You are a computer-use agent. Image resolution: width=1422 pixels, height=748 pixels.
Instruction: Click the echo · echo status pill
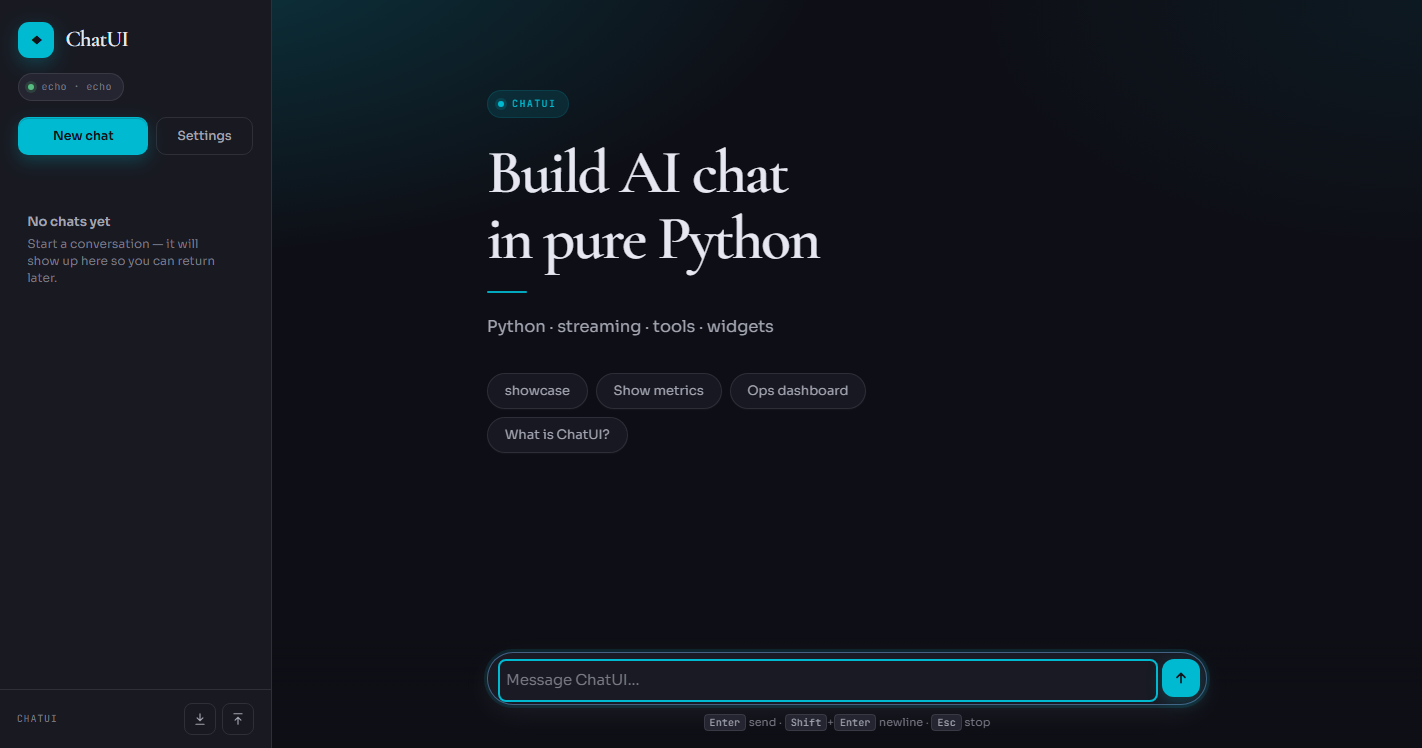click(x=71, y=87)
